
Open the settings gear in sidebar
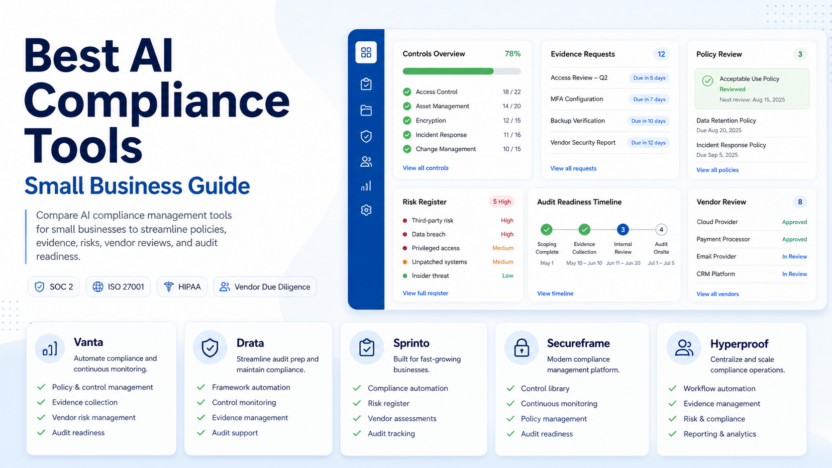(366, 210)
